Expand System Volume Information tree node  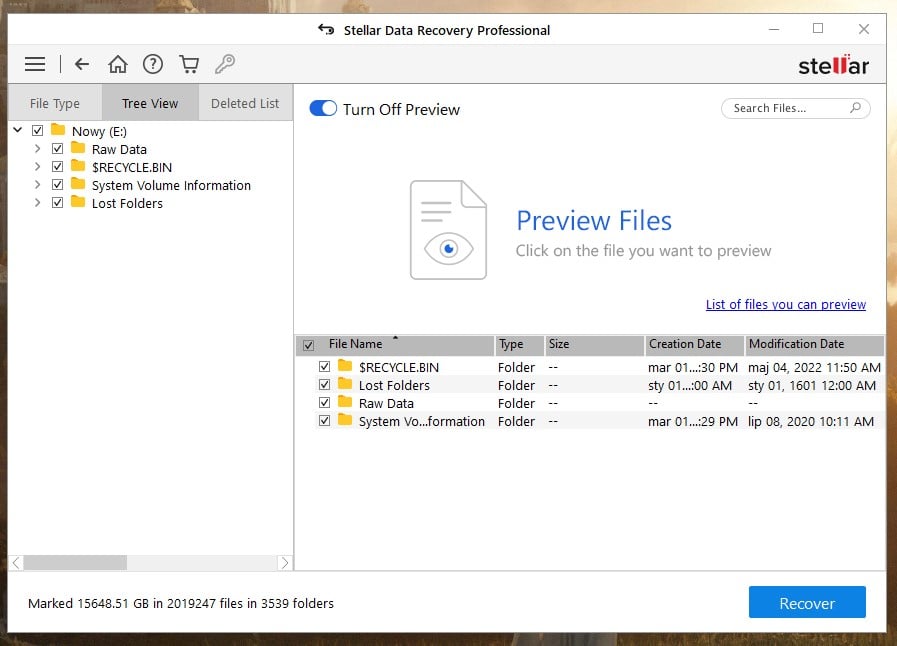coord(37,185)
